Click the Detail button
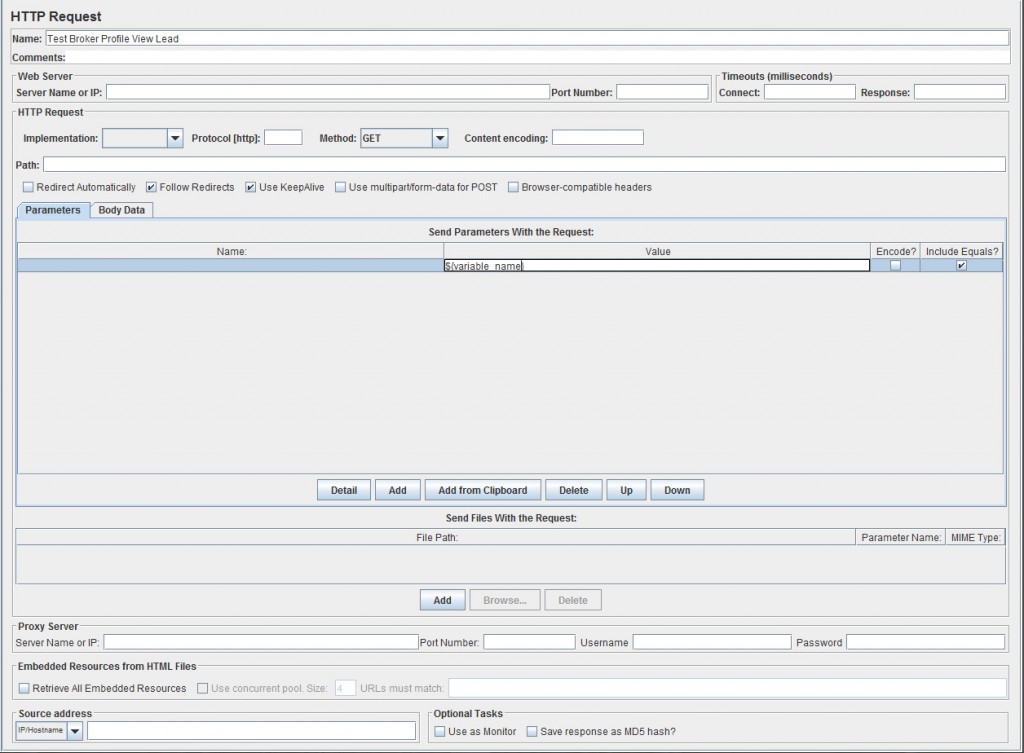The height and width of the screenshot is (753, 1024). 344,490
